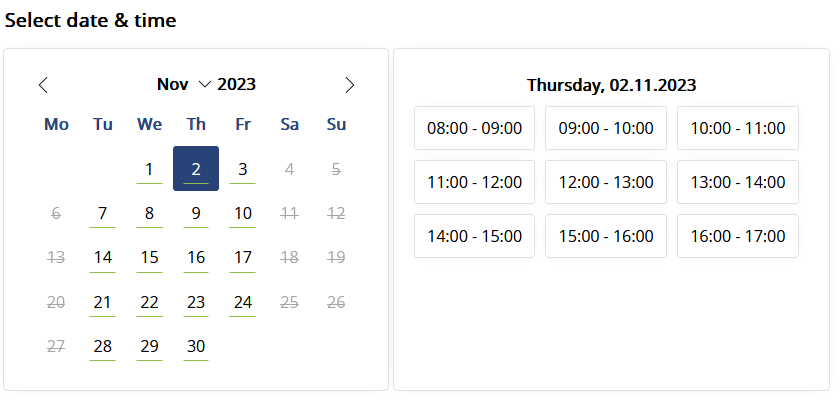Select November 24 in the calendar
The width and height of the screenshot is (840, 402).
pyautogui.click(x=243, y=302)
